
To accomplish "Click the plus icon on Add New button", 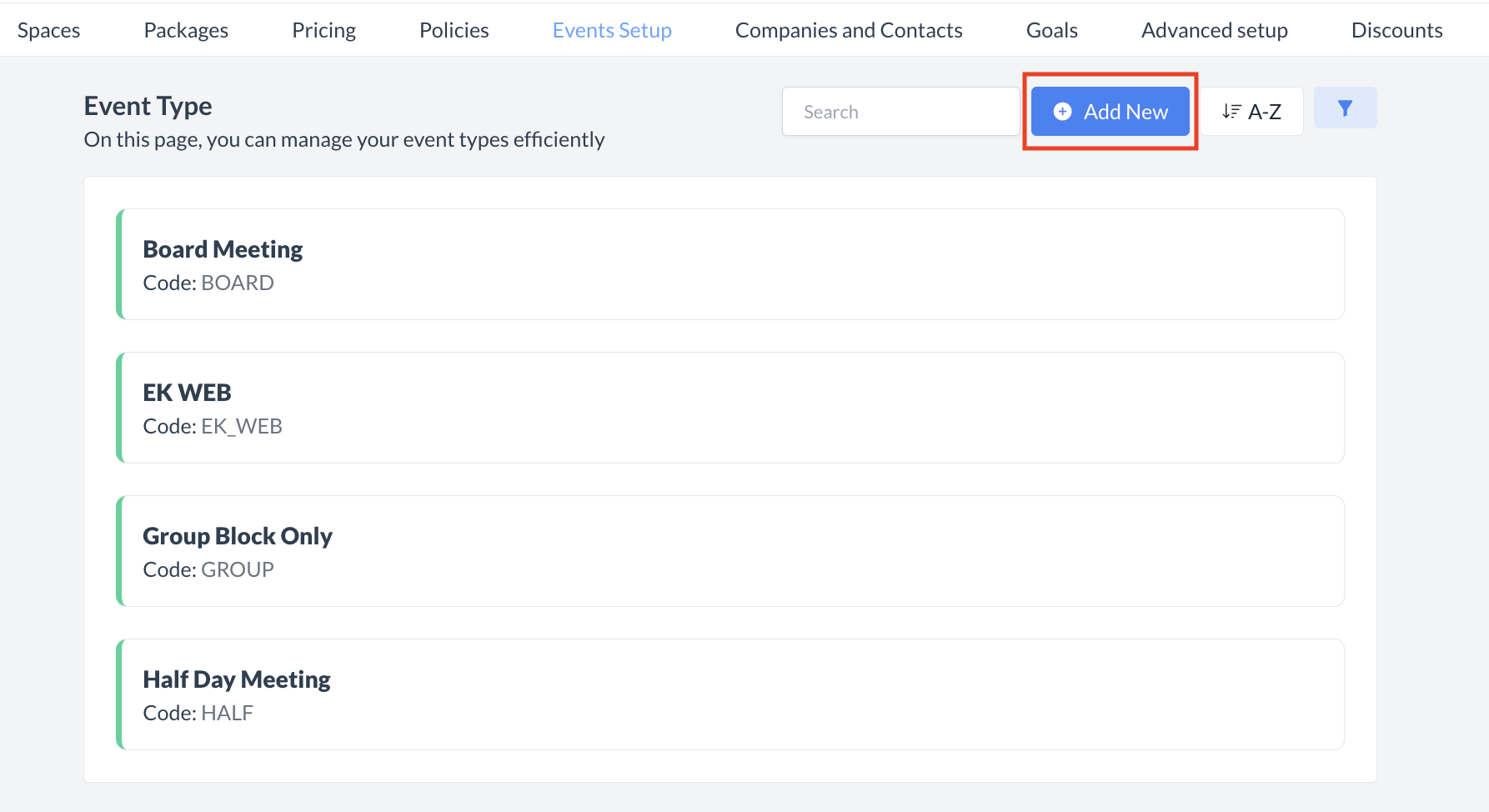I will click(1061, 111).
